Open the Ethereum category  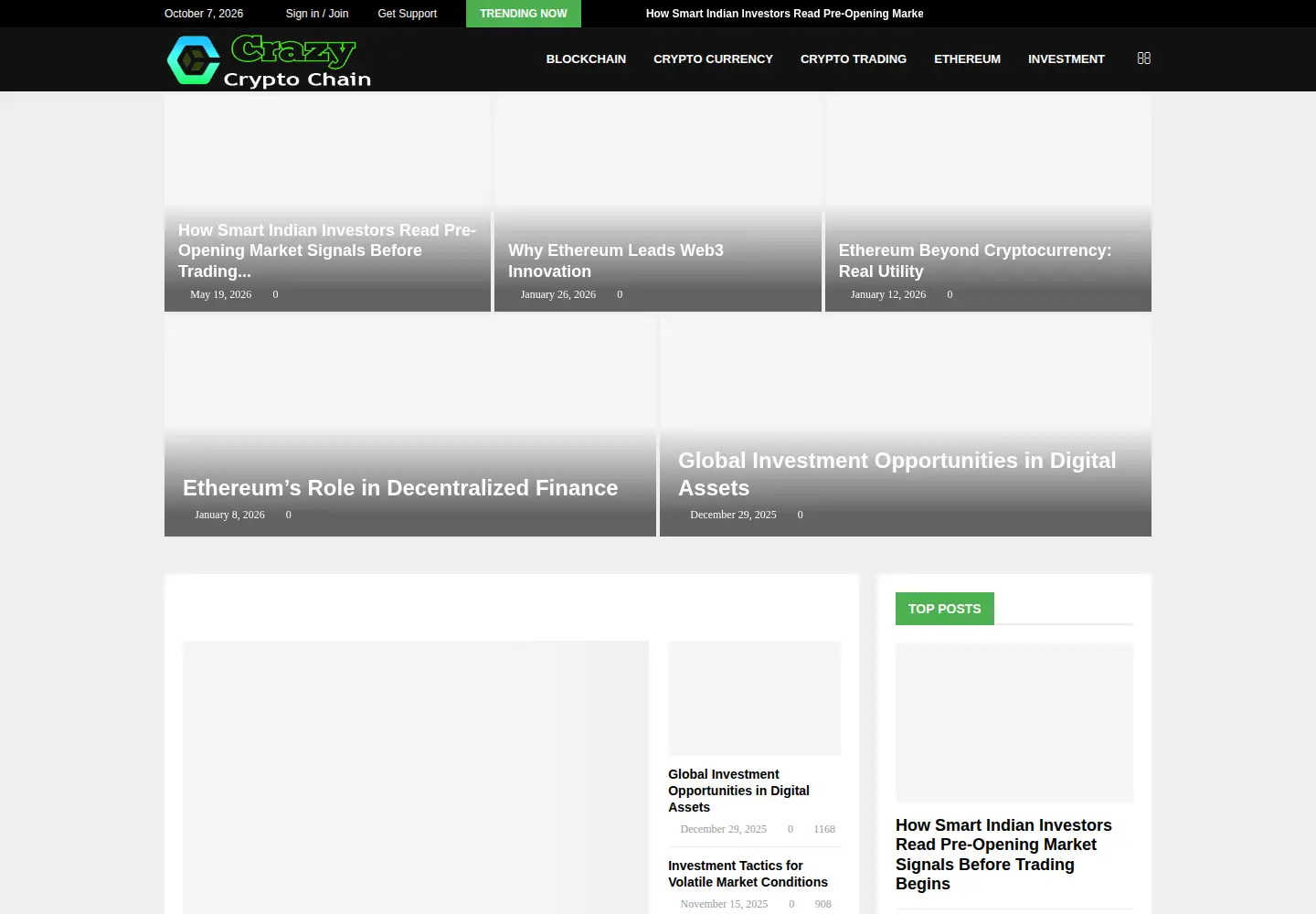pyautogui.click(x=967, y=59)
